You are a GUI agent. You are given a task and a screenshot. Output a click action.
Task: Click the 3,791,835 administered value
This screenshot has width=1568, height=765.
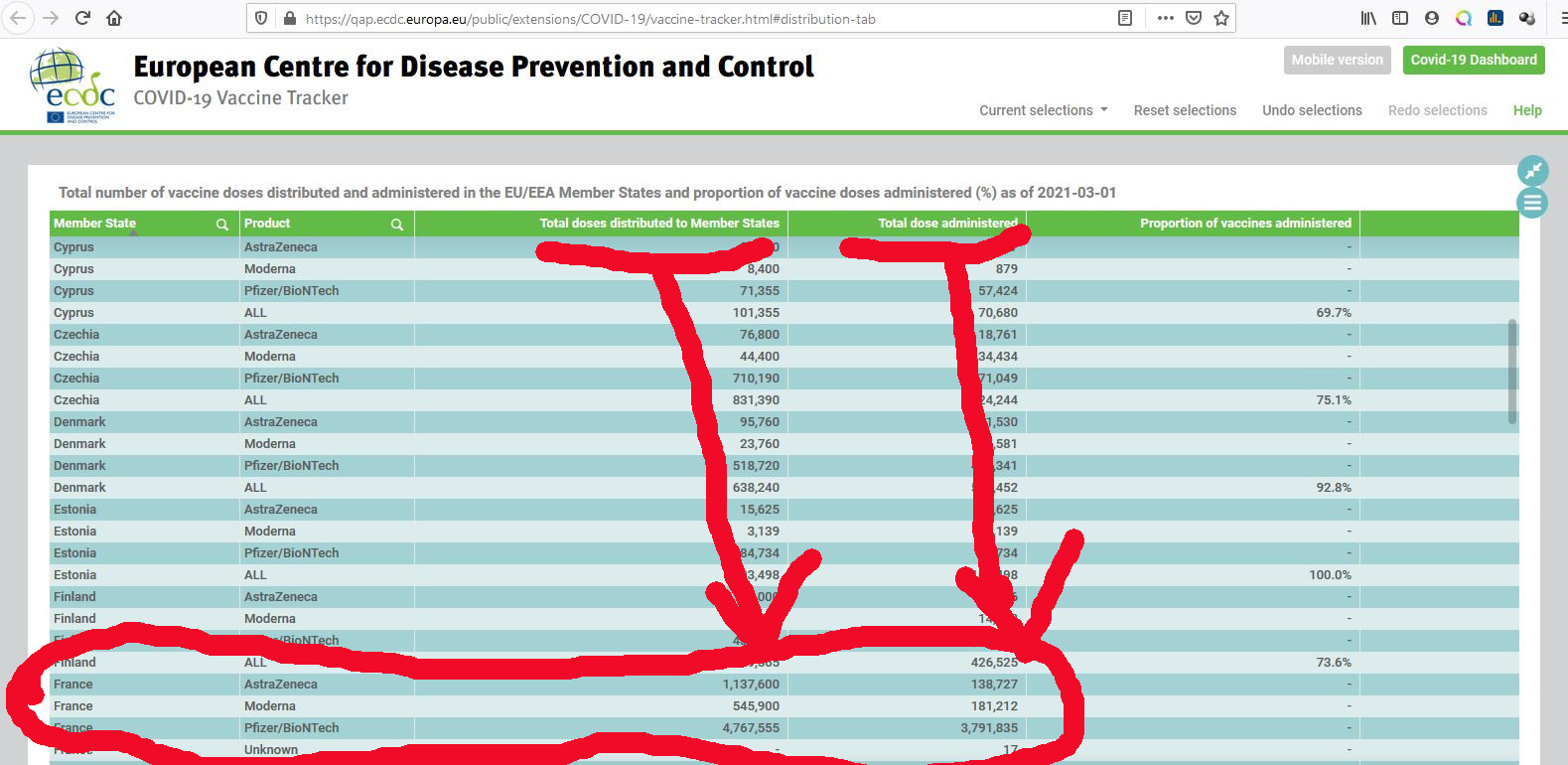tap(989, 728)
